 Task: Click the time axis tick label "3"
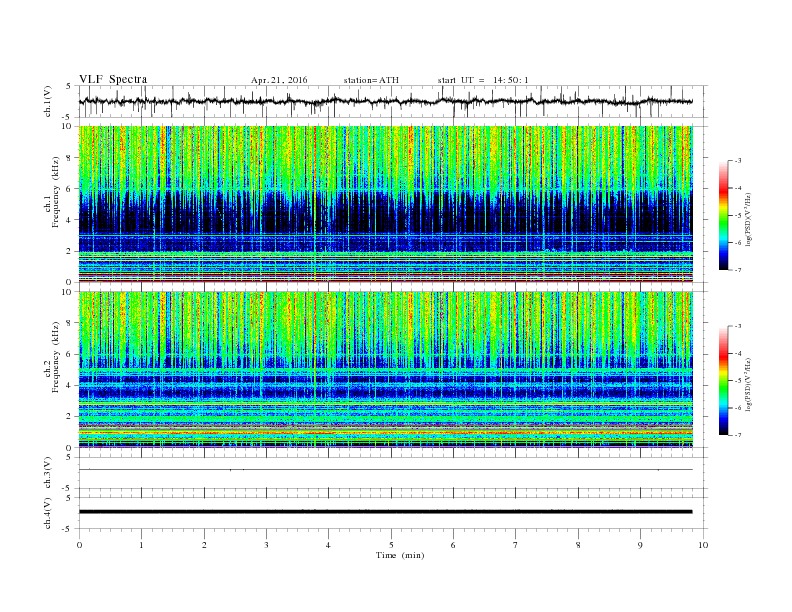click(266, 545)
